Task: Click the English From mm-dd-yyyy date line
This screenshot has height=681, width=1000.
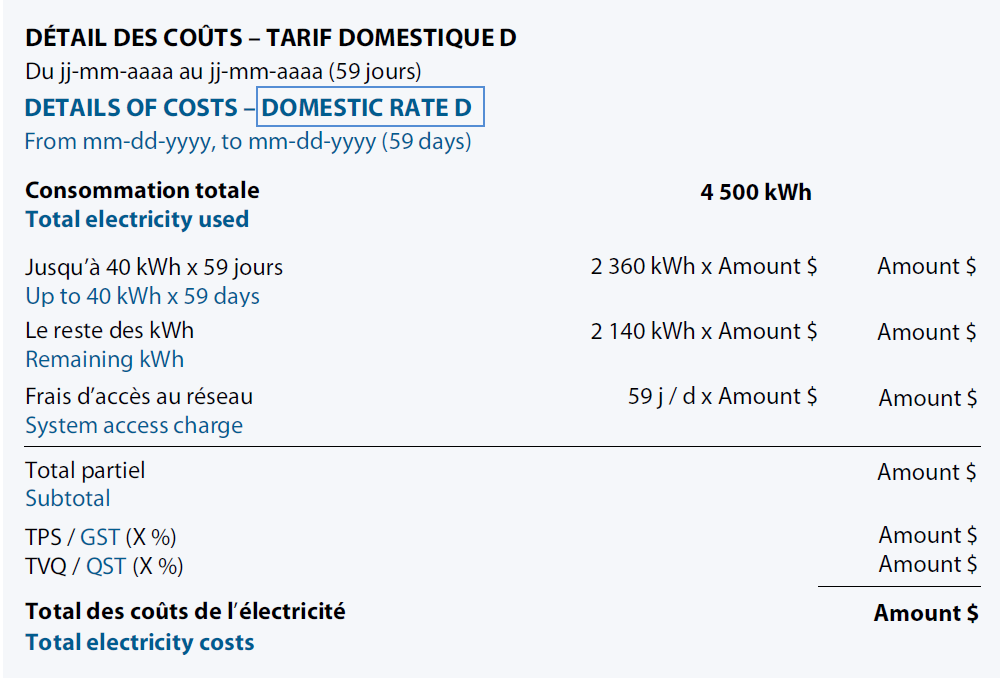Action: click(247, 141)
